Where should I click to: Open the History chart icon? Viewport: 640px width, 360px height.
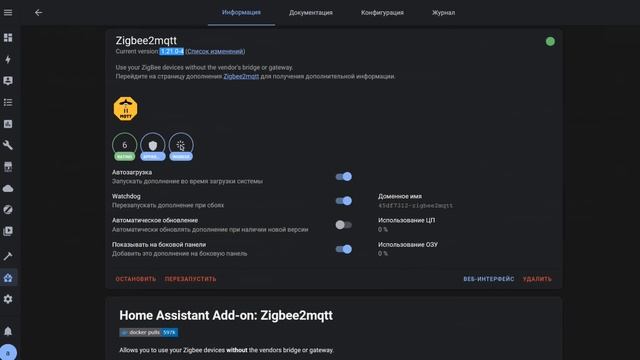8,124
